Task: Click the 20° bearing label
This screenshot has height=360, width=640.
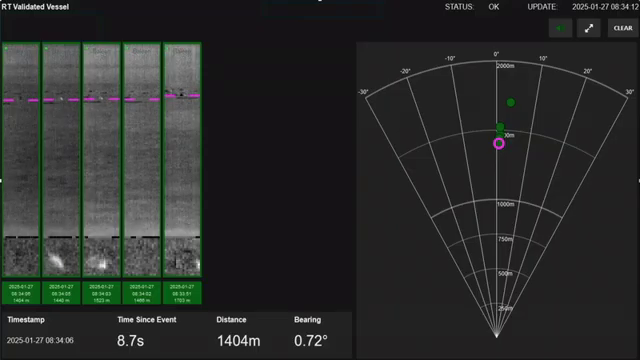Action: coord(587,71)
